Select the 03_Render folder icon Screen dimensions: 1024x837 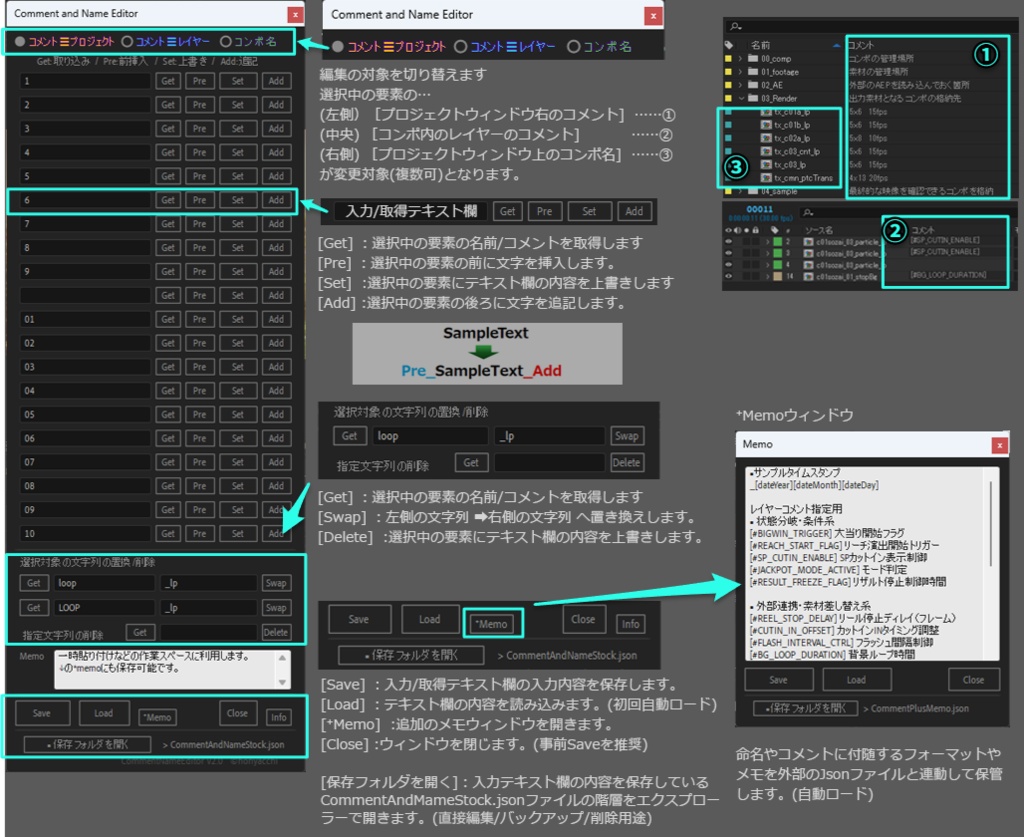[753, 98]
